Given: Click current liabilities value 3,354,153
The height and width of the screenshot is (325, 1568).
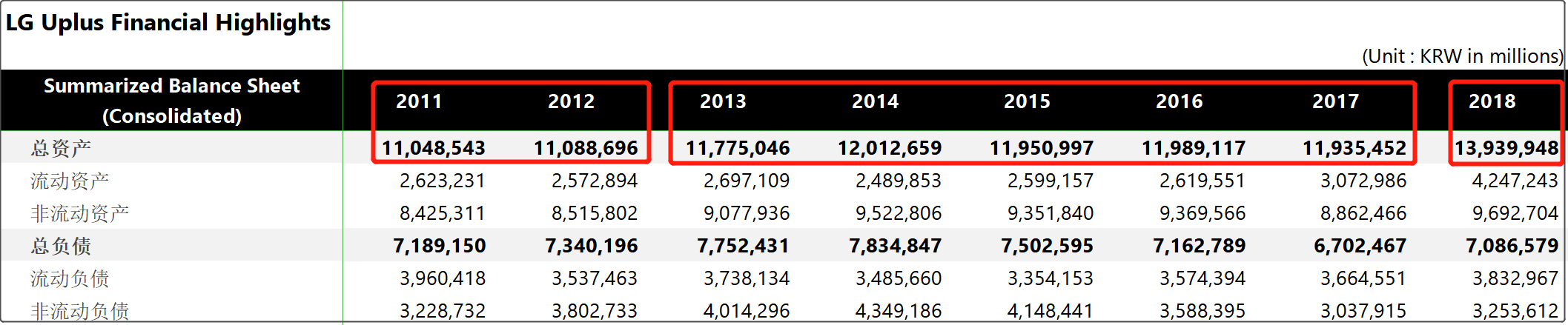Looking at the screenshot, I should coord(1051,278).
